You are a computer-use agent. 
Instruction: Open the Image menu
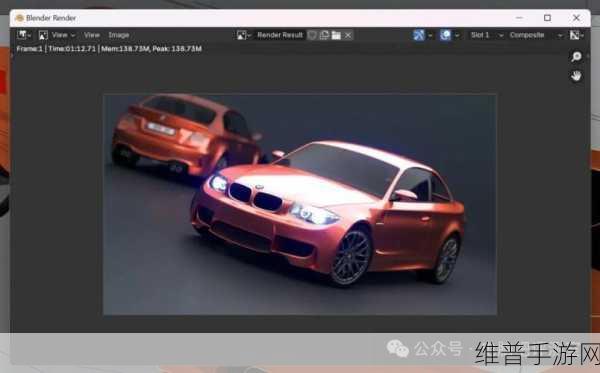pyautogui.click(x=119, y=35)
